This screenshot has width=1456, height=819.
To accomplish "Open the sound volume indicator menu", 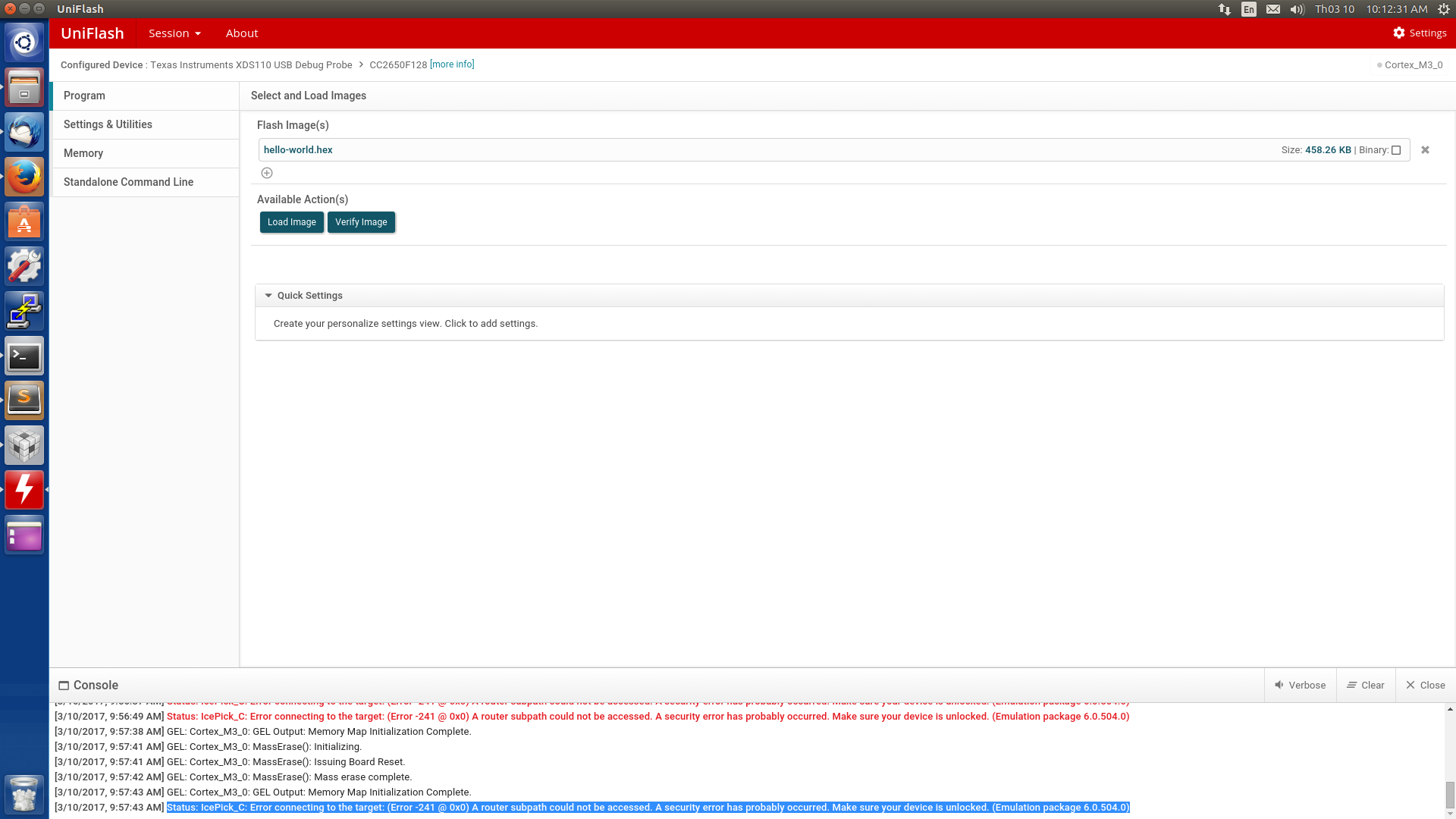I will tap(1297, 9).
